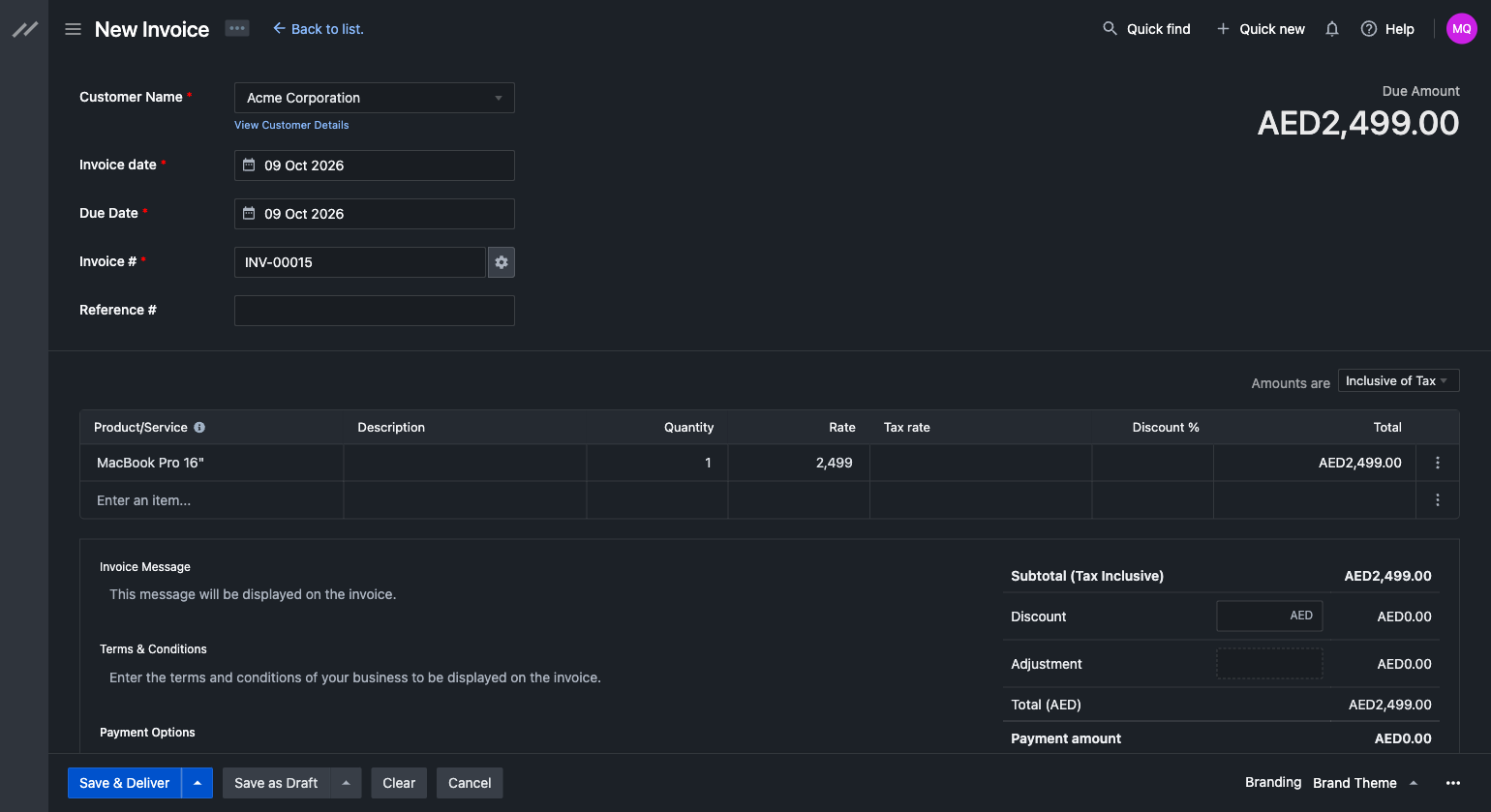Click the Enter an item cell
This screenshot has height=812, width=1491.
click(212, 500)
